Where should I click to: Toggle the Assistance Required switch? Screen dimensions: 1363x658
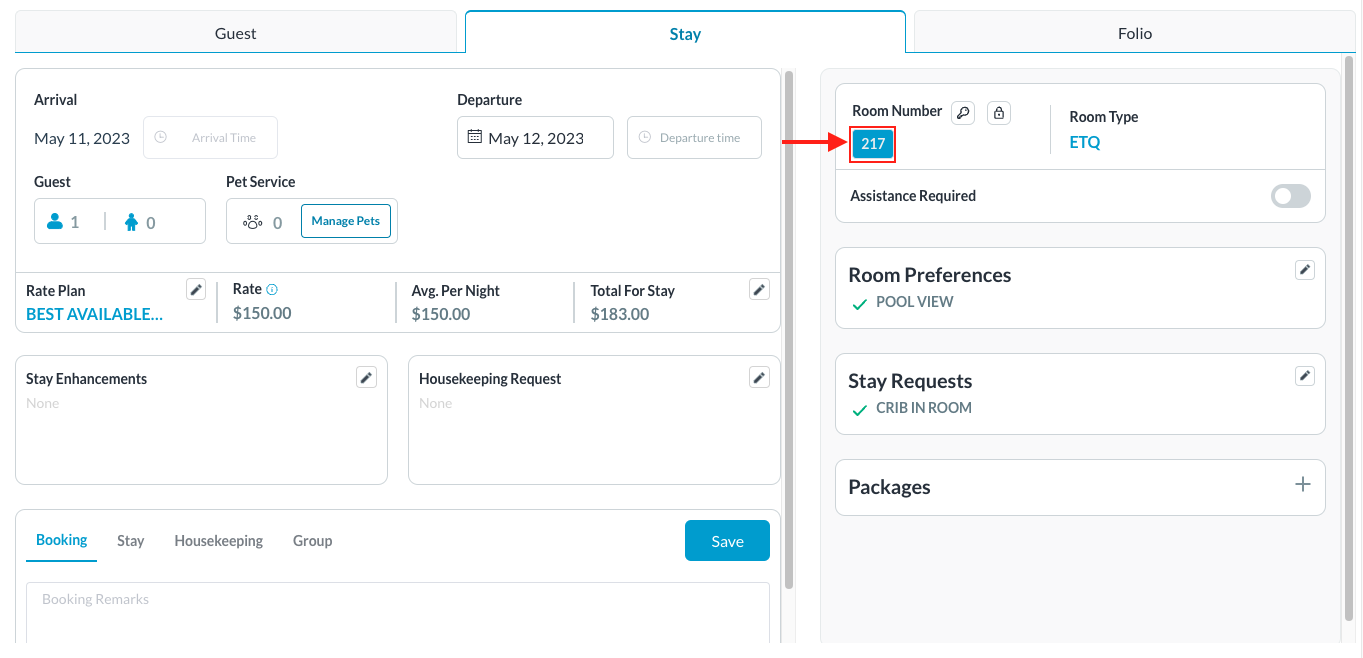pos(1290,196)
